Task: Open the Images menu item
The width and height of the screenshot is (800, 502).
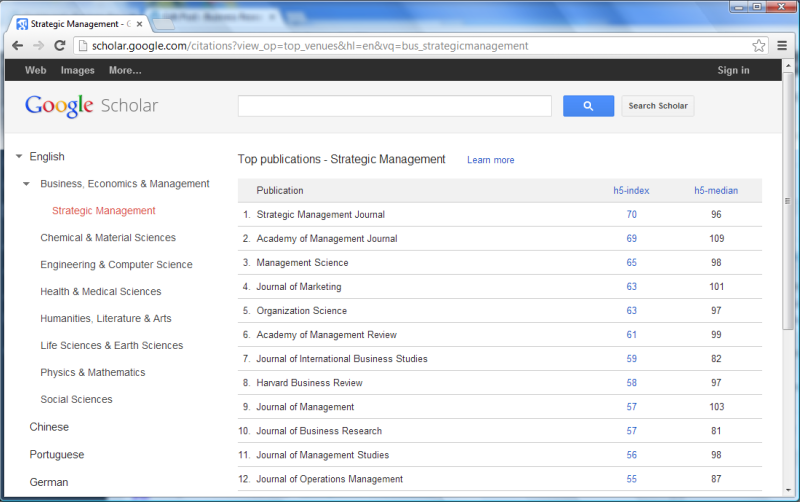Action: coord(78,70)
